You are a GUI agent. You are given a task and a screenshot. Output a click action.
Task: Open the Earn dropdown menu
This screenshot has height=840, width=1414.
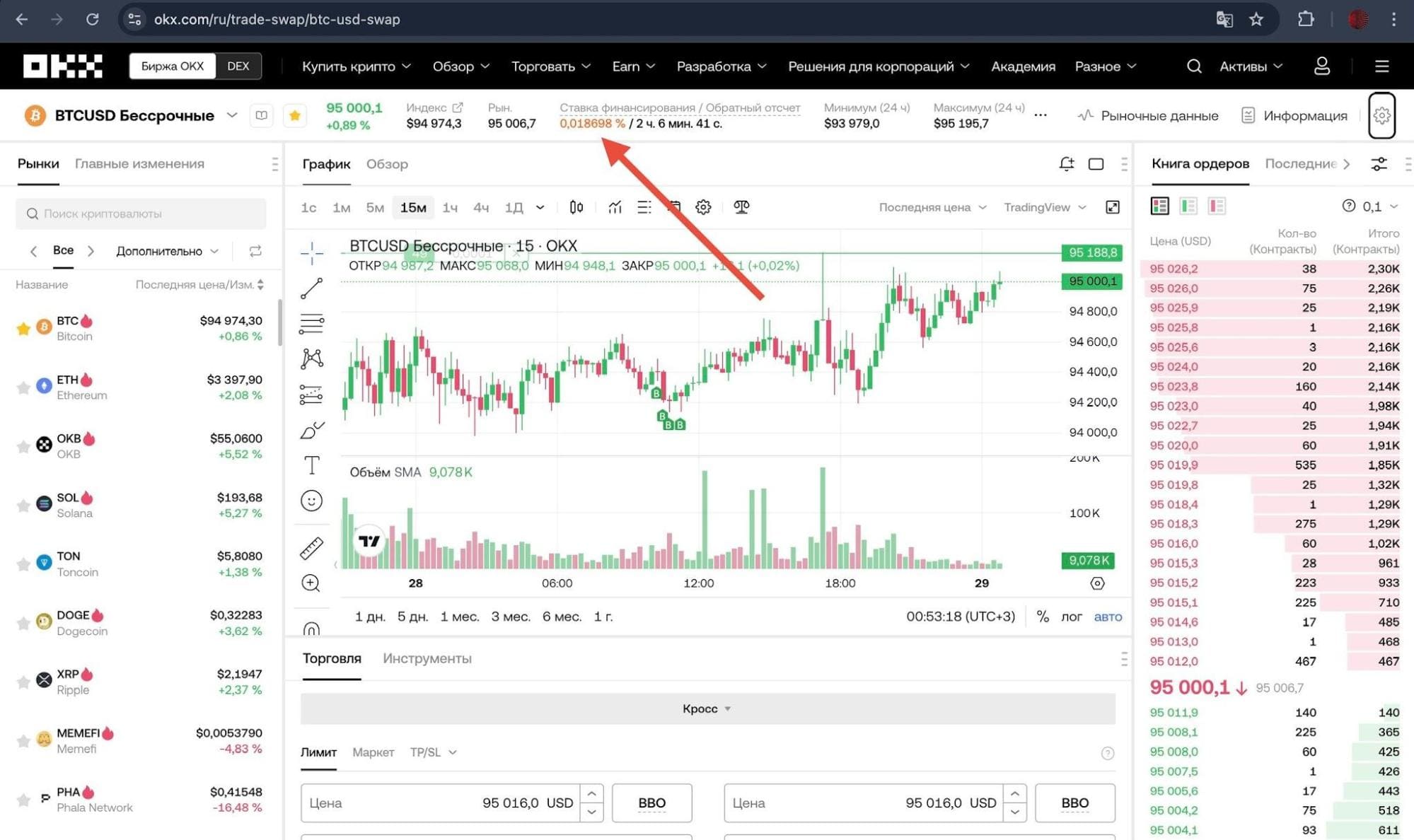(633, 66)
